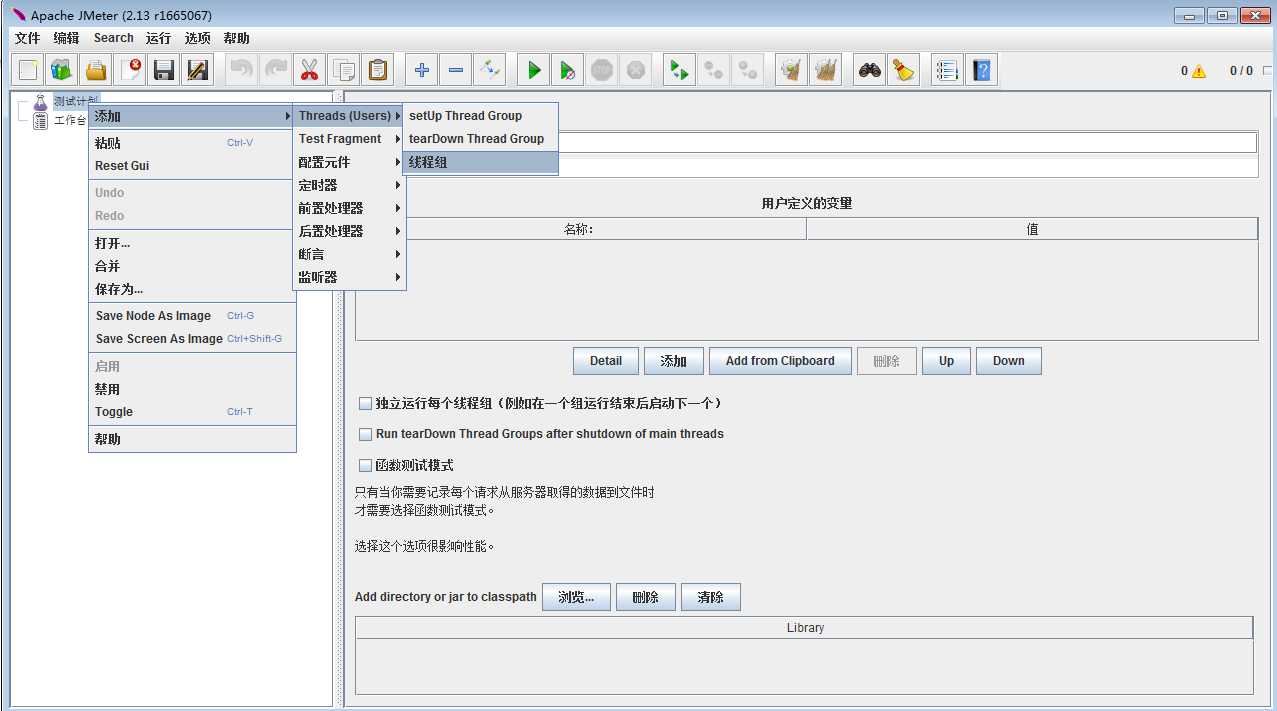The image size is (1277, 711).
Task: Click Start no pauses icon
Action: [568, 70]
